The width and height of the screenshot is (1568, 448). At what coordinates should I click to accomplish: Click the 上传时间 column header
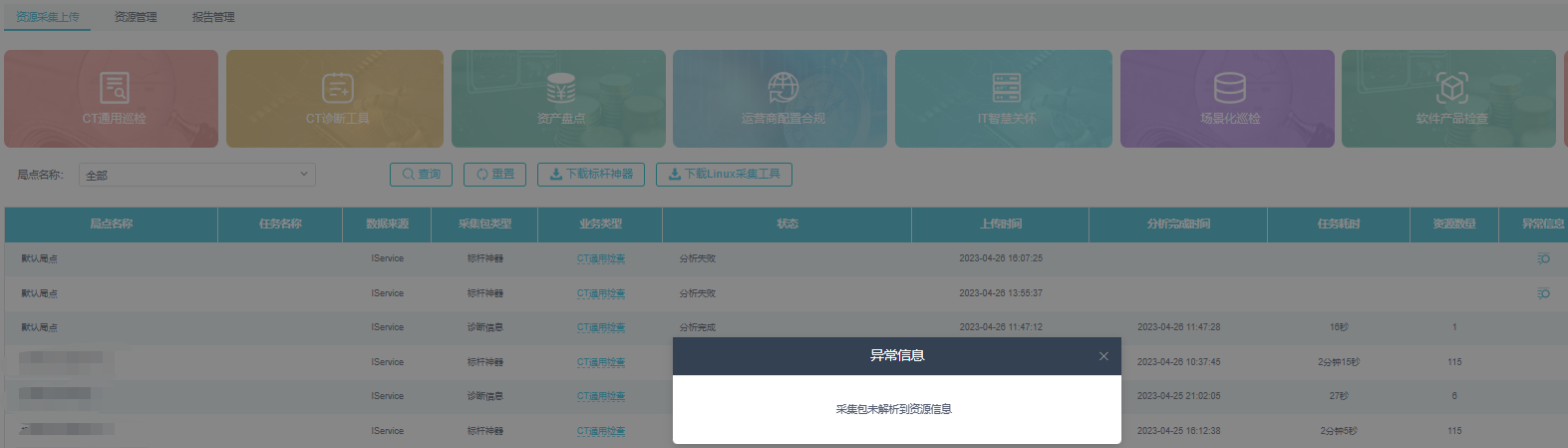point(1001,224)
